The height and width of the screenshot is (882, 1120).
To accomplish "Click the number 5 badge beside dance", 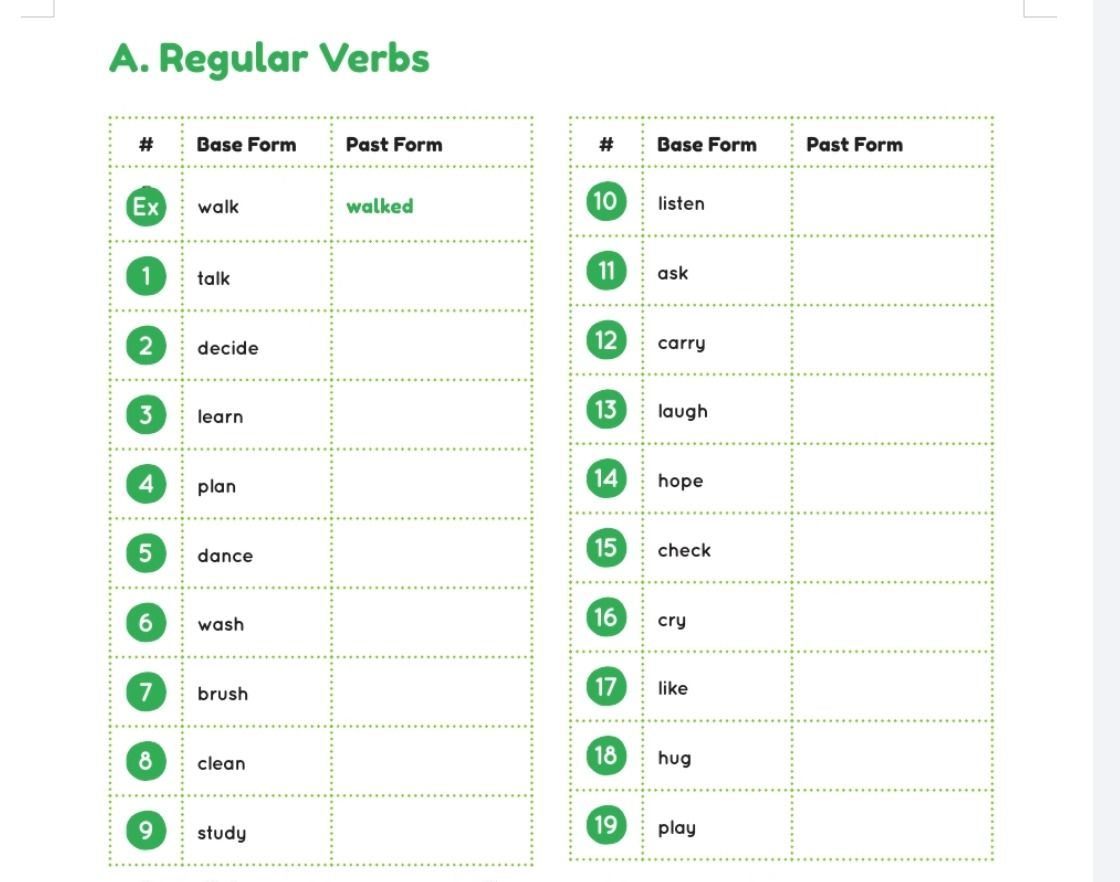I will [x=146, y=553].
